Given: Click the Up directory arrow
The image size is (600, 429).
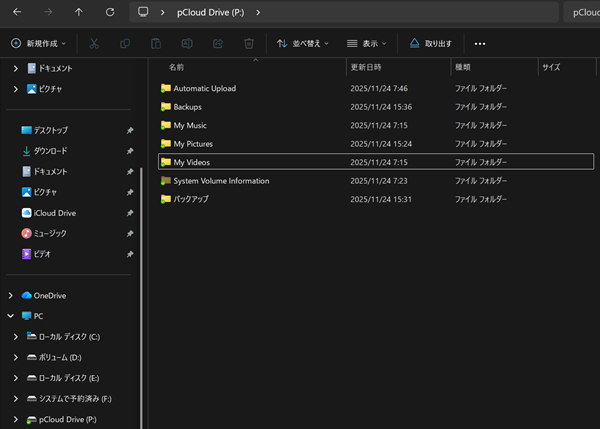Looking at the screenshot, I should 80,13.
